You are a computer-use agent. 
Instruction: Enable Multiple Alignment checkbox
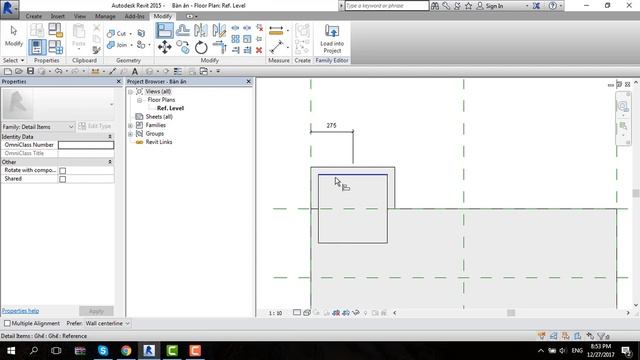pyautogui.click(x=7, y=323)
